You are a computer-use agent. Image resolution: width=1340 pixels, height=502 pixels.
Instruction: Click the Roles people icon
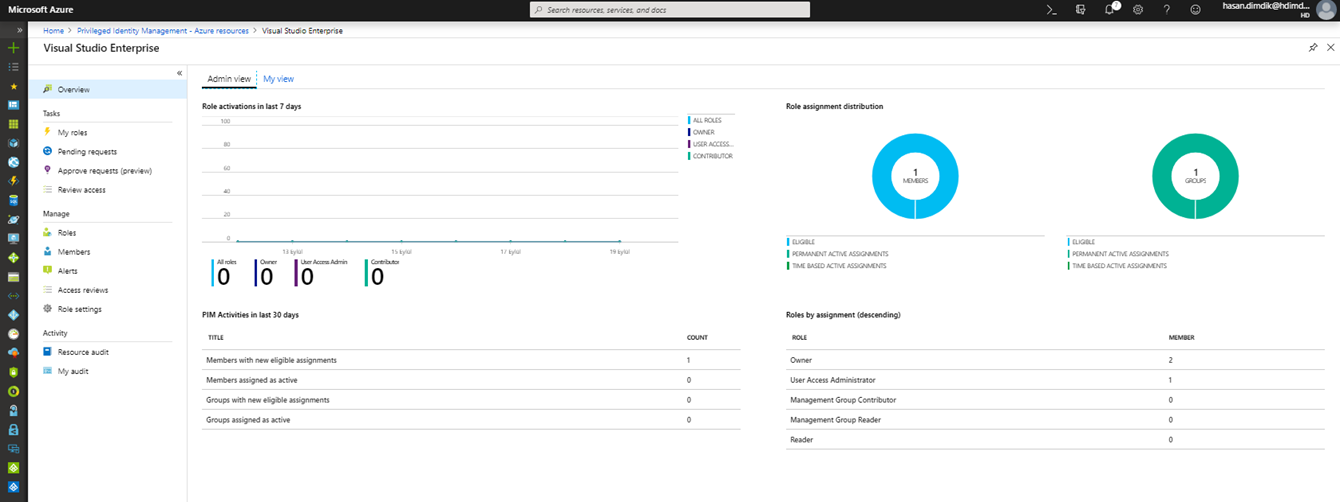[47, 232]
